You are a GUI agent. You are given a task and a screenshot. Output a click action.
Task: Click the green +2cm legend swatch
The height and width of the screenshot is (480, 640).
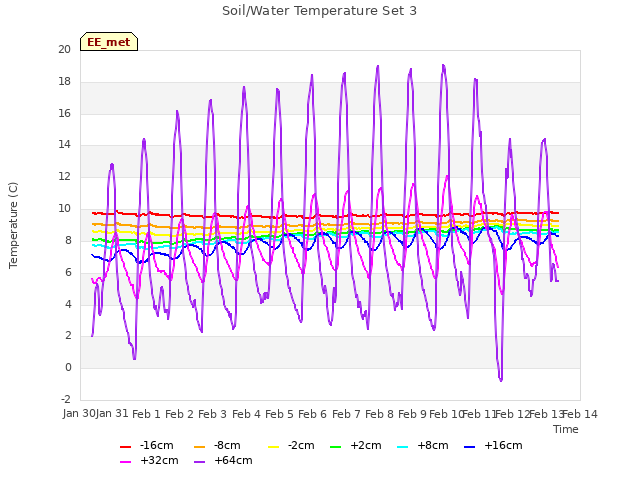click(x=336, y=447)
